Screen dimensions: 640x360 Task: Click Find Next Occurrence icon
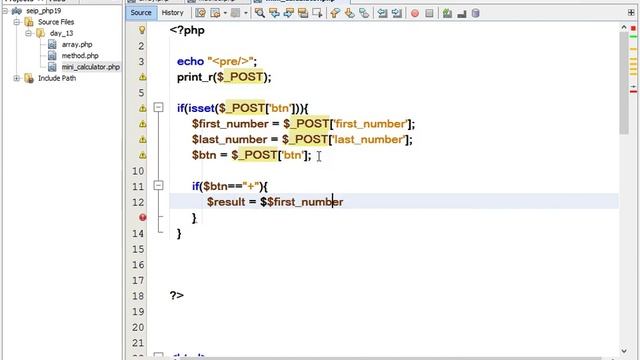[289, 13]
